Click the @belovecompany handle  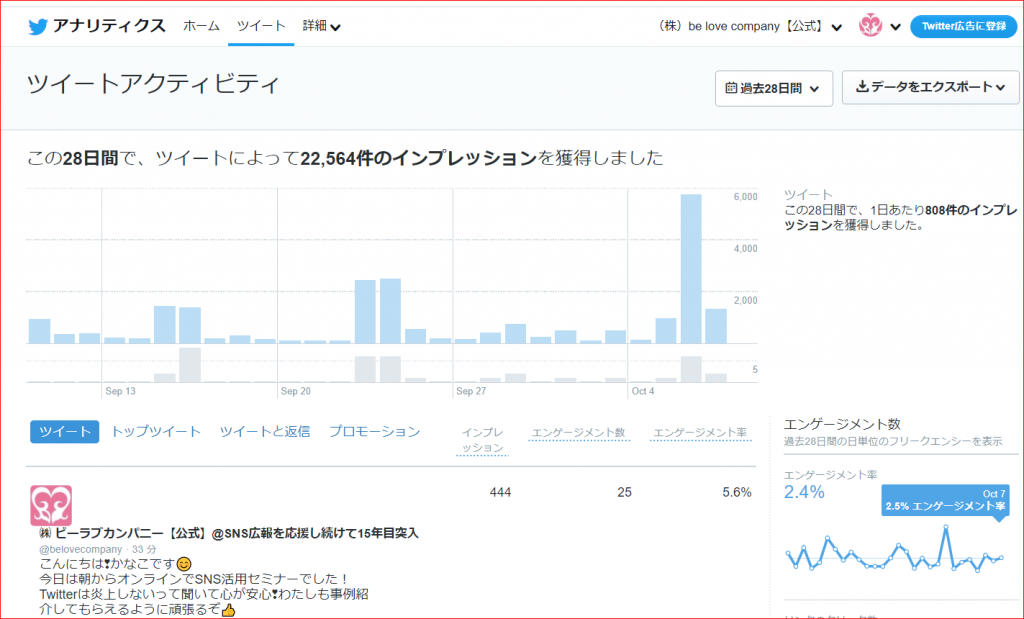(80, 549)
